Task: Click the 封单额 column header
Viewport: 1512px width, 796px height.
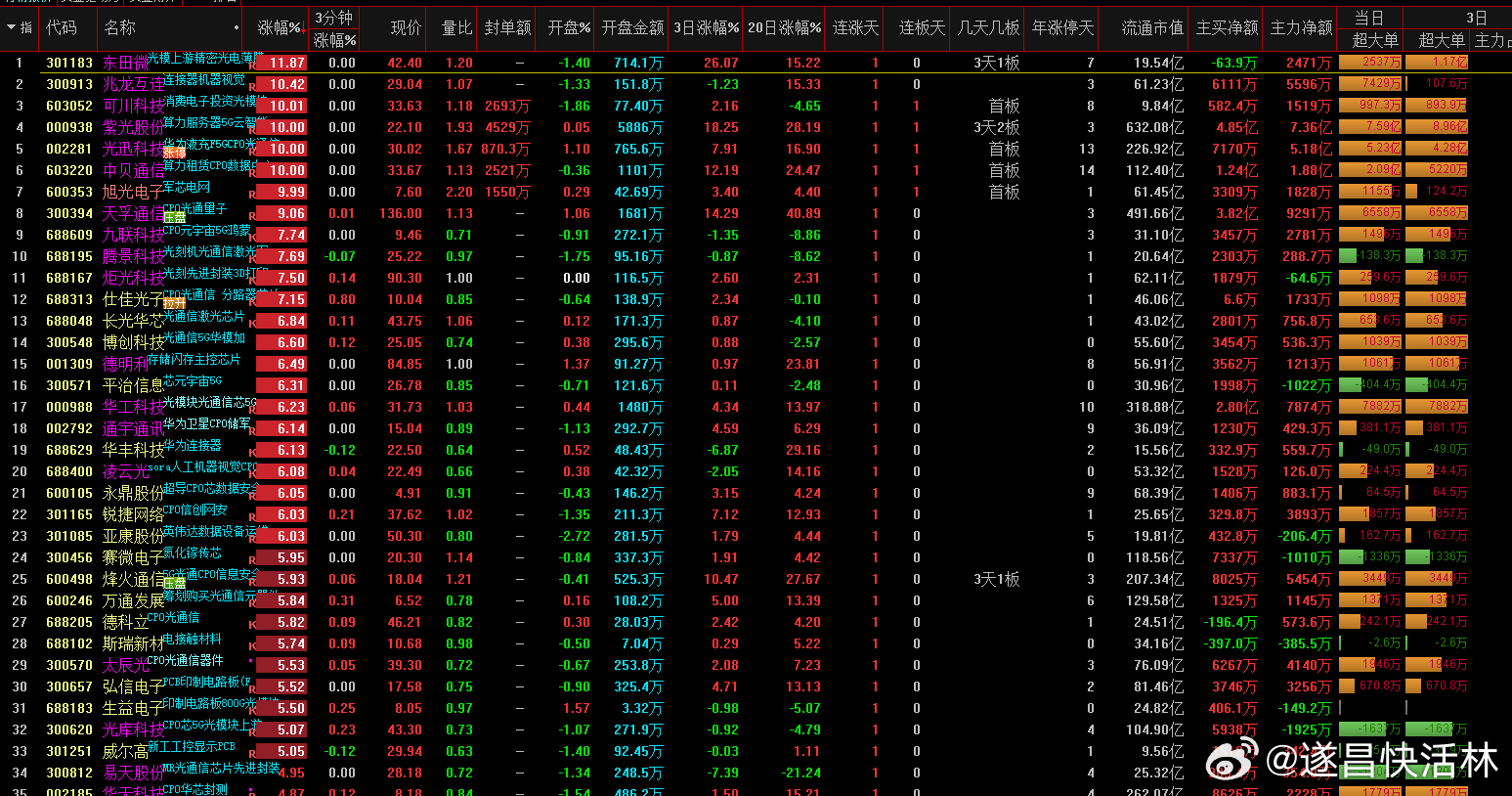Action: (x=508, y=27)
